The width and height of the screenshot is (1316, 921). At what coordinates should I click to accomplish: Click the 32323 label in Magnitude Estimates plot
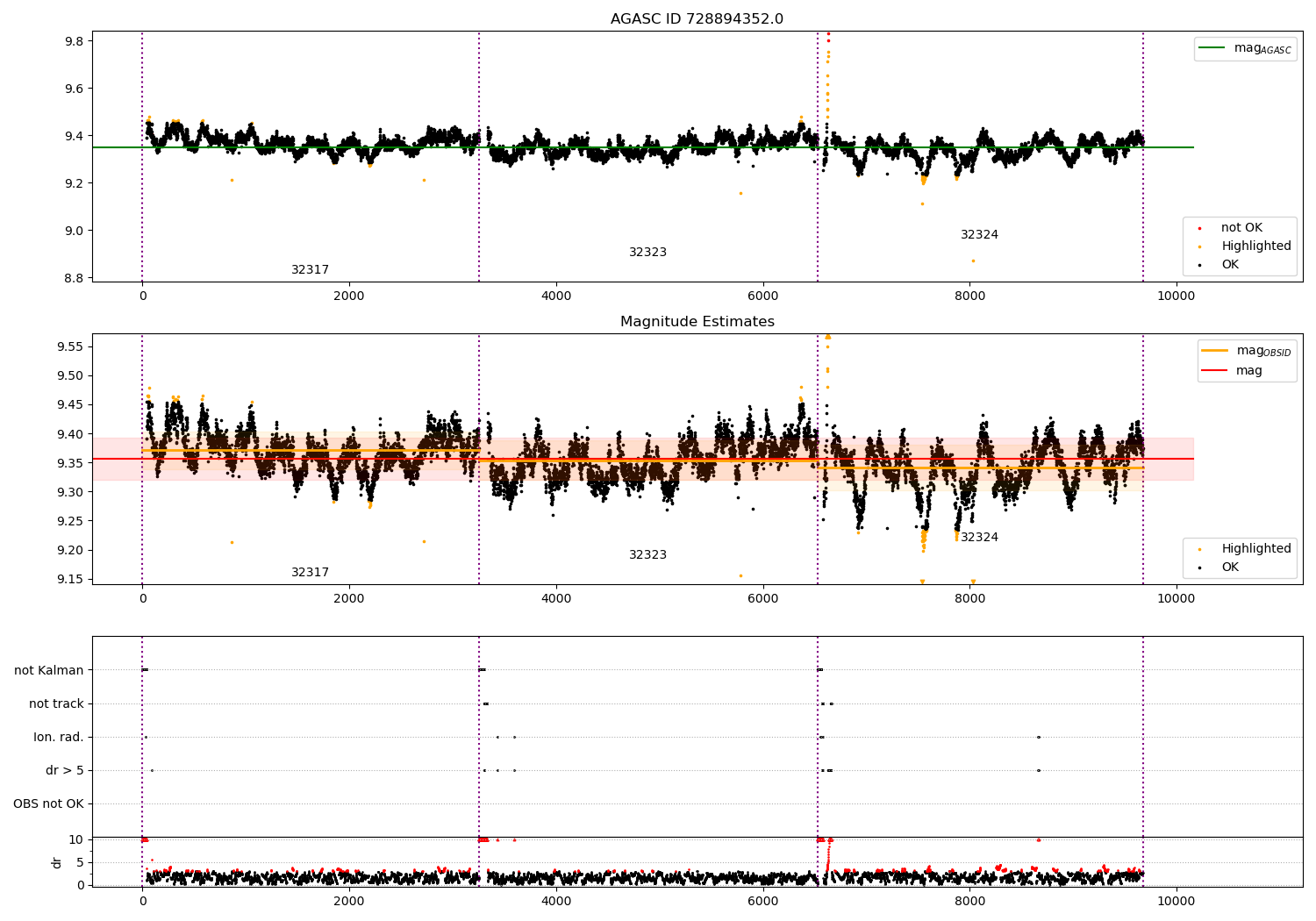coord(647,555)
